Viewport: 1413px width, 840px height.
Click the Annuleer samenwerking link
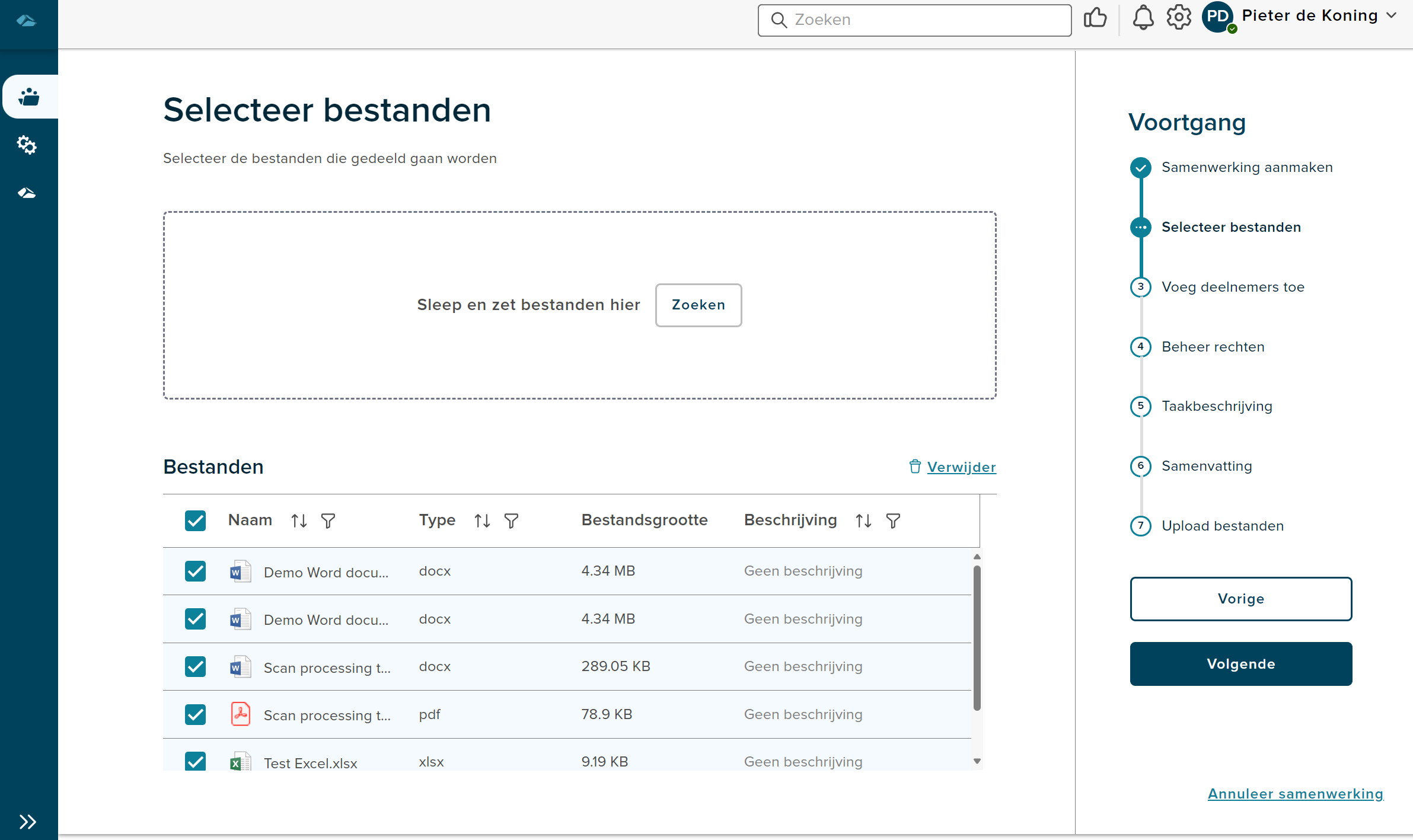(x=1295, y=794)
